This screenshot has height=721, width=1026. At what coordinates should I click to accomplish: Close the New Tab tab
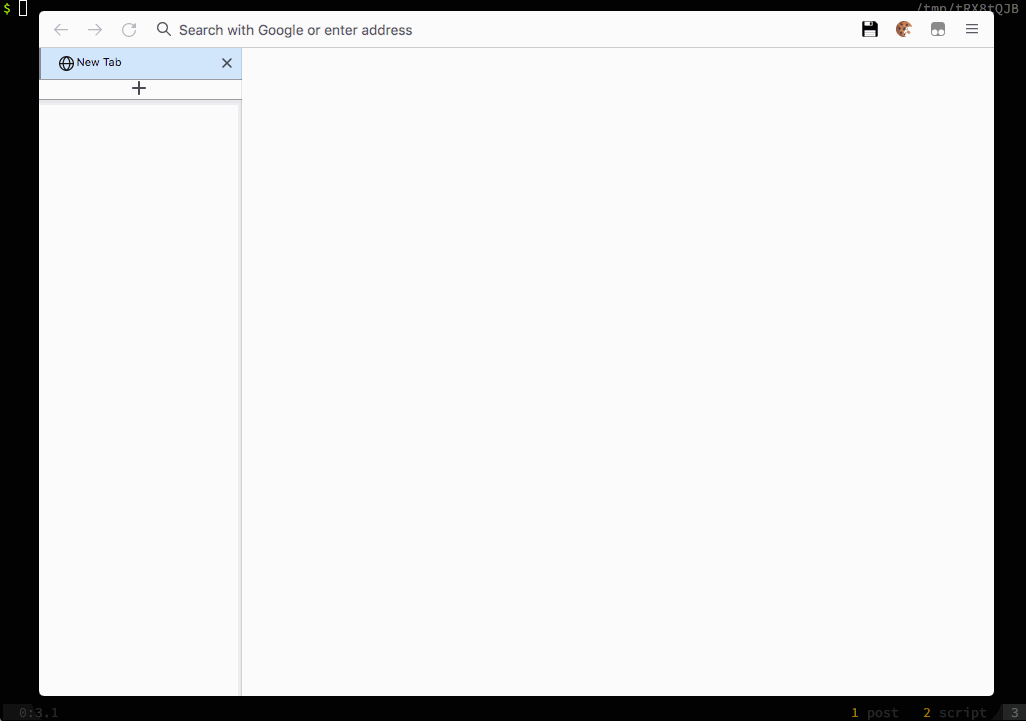click(x=227, y=63)
